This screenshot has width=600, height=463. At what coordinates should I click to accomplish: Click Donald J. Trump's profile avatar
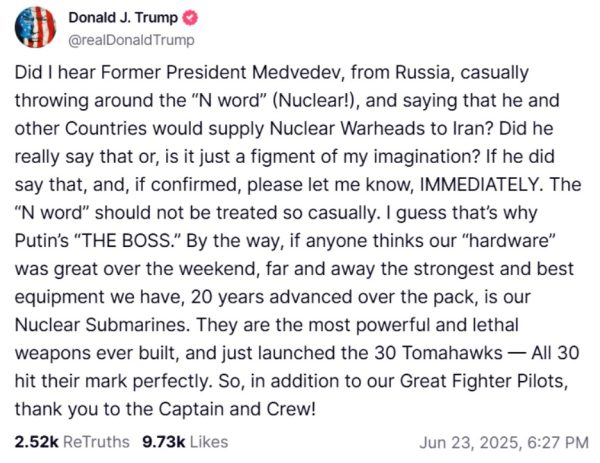(33, 27)
